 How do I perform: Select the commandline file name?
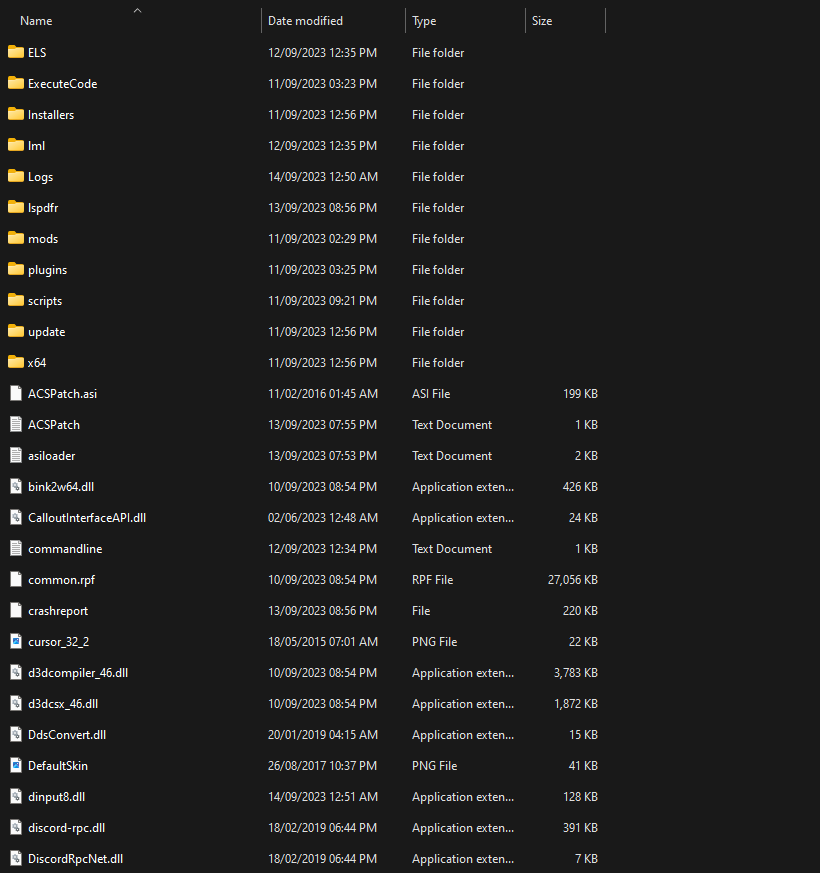coord(65,548)
